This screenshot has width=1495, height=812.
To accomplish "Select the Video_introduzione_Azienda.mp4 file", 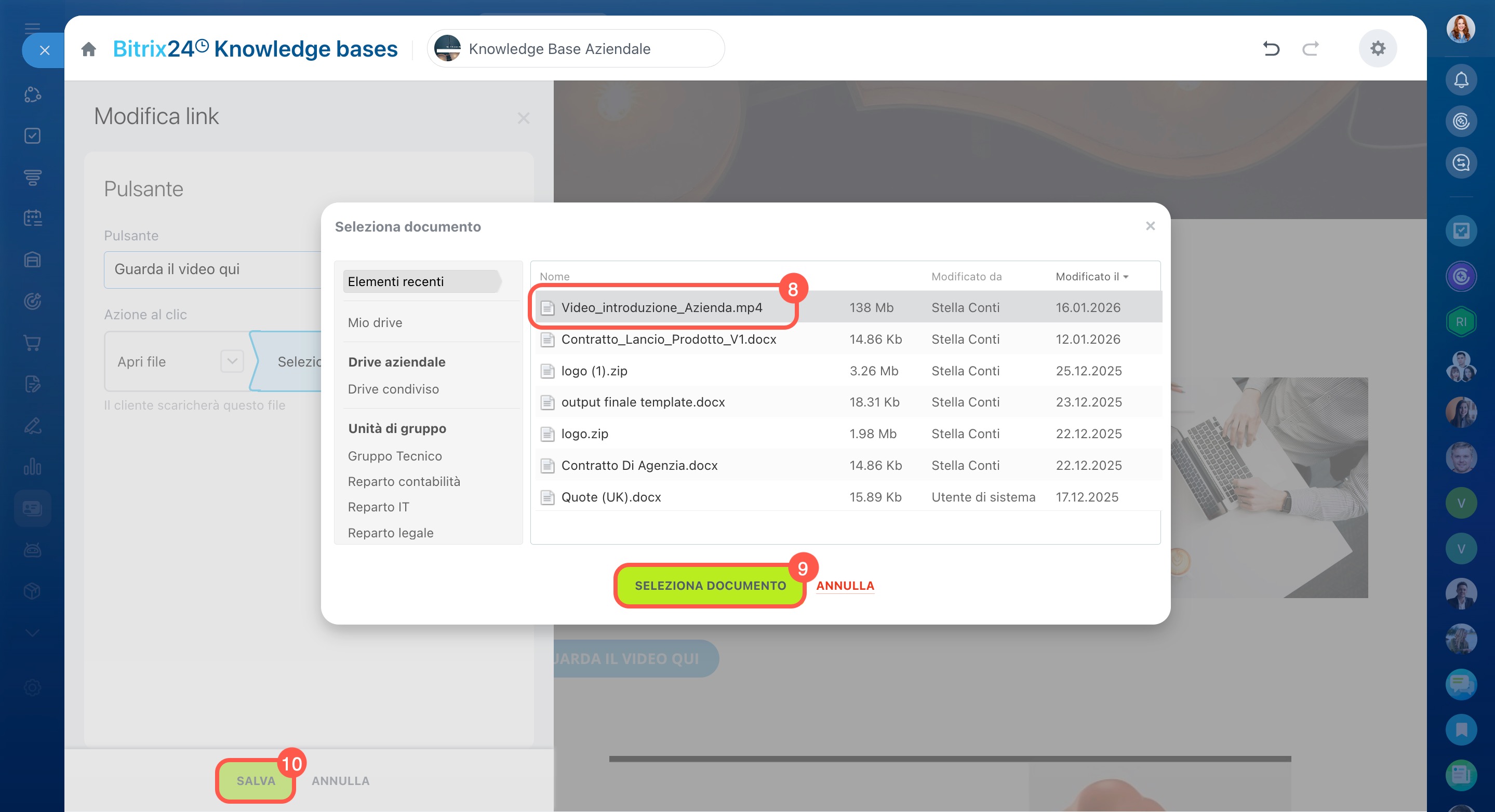I will coord(662,307).
